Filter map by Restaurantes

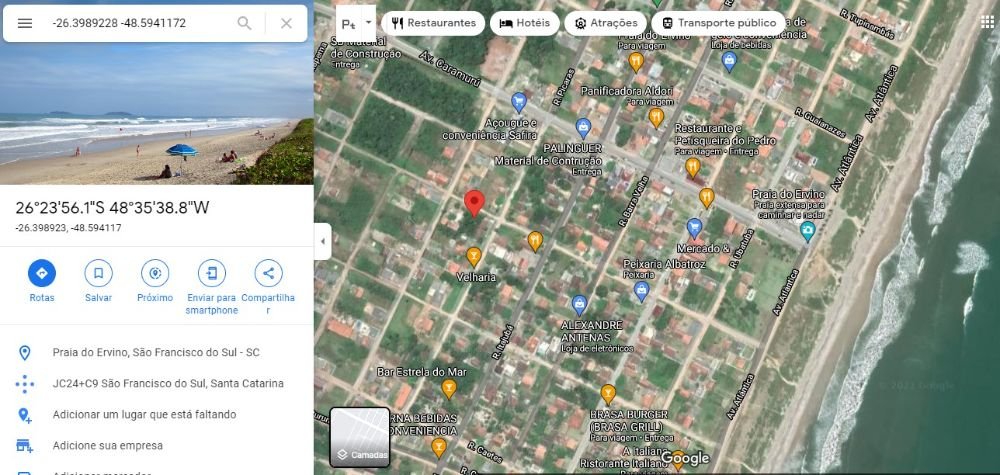pos(434,23)
